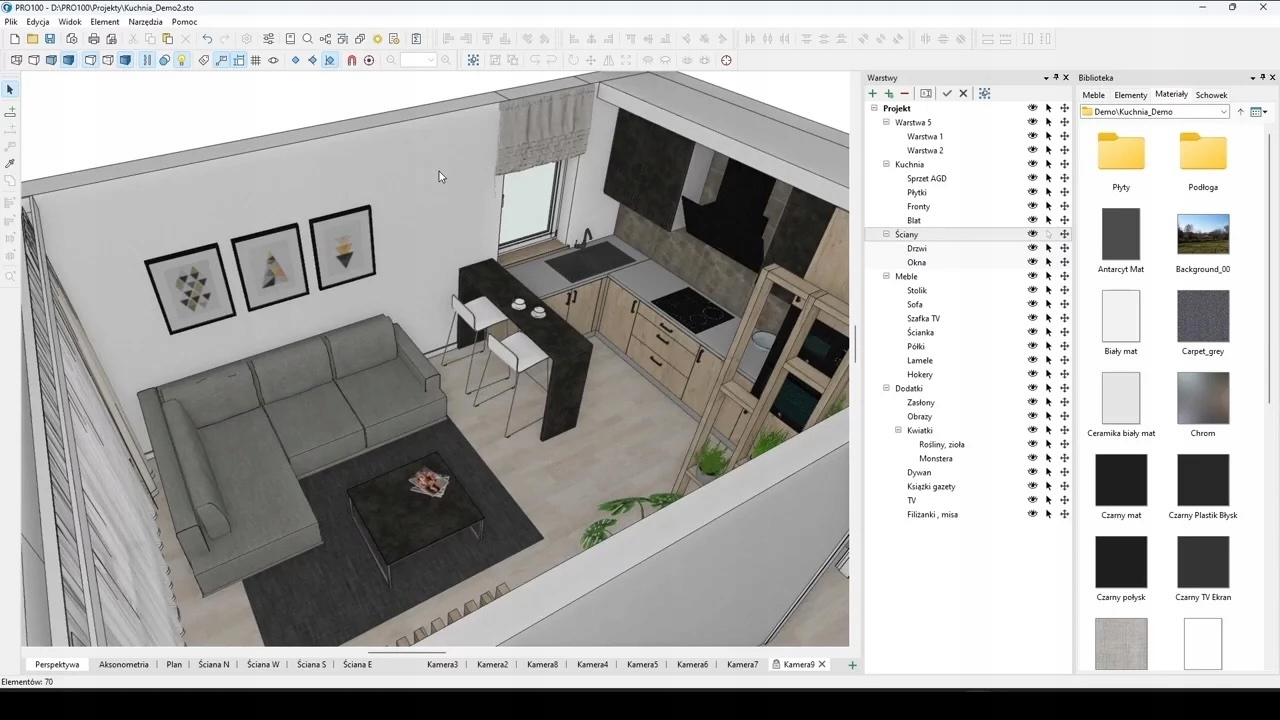Viewport: 1280px width, 720px height.
Task: Click the red magnet snapping icon
Action: tap(351, 61)
